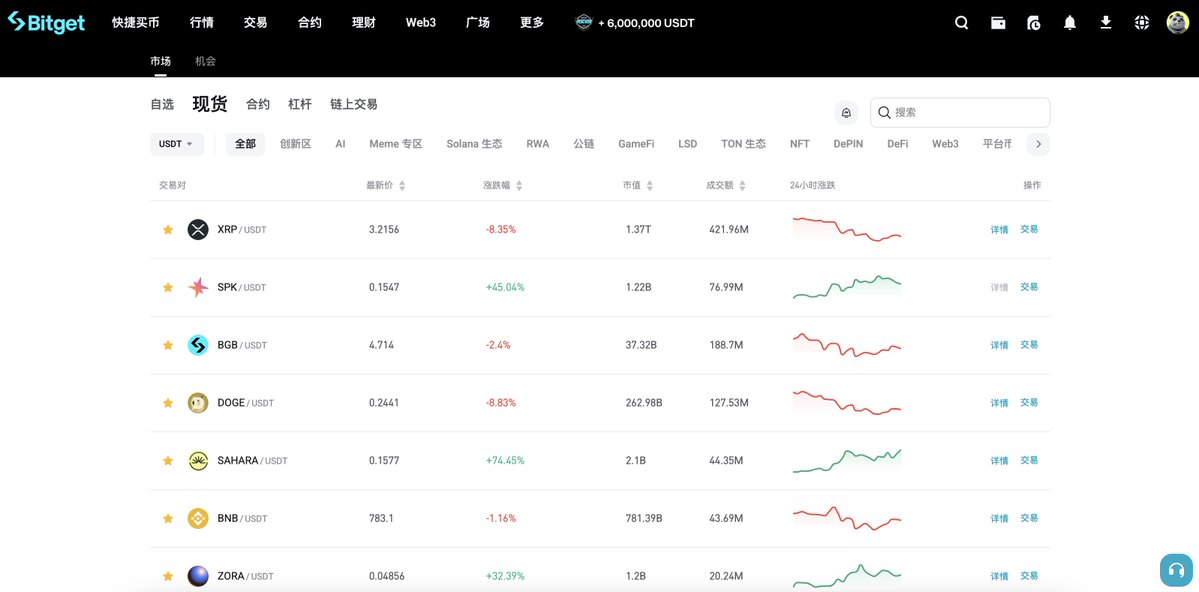Sort by 市值 column
Screen dimensions: 1199x592
pos(638,185)
